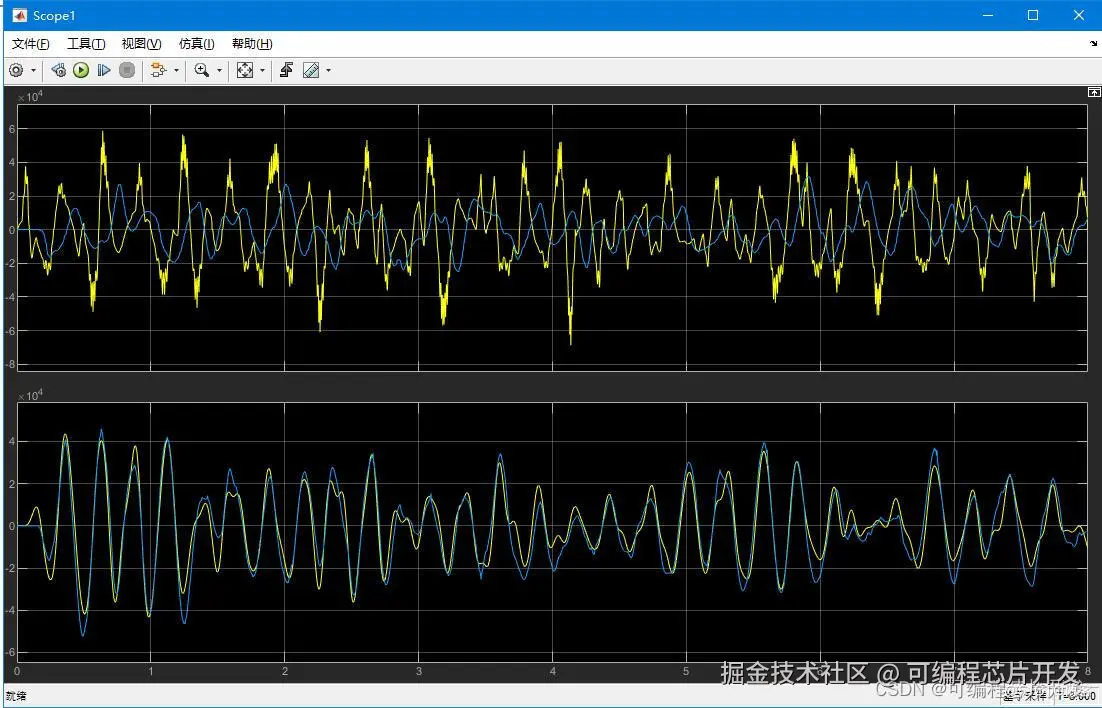Viewport: 1102px width, 708px height.
Task: Run the simulation with the green play button
Action: click(x=81, y=70)
